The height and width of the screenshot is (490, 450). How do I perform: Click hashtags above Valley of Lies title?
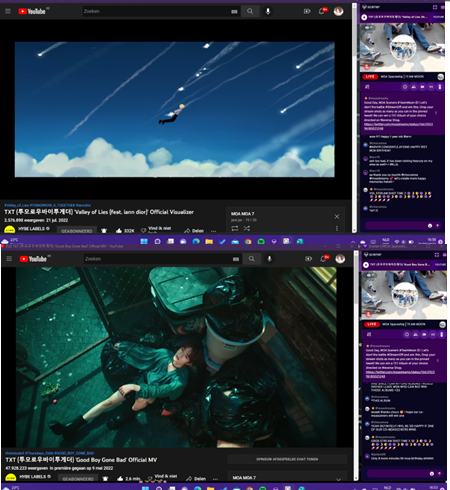coord(48,205)
